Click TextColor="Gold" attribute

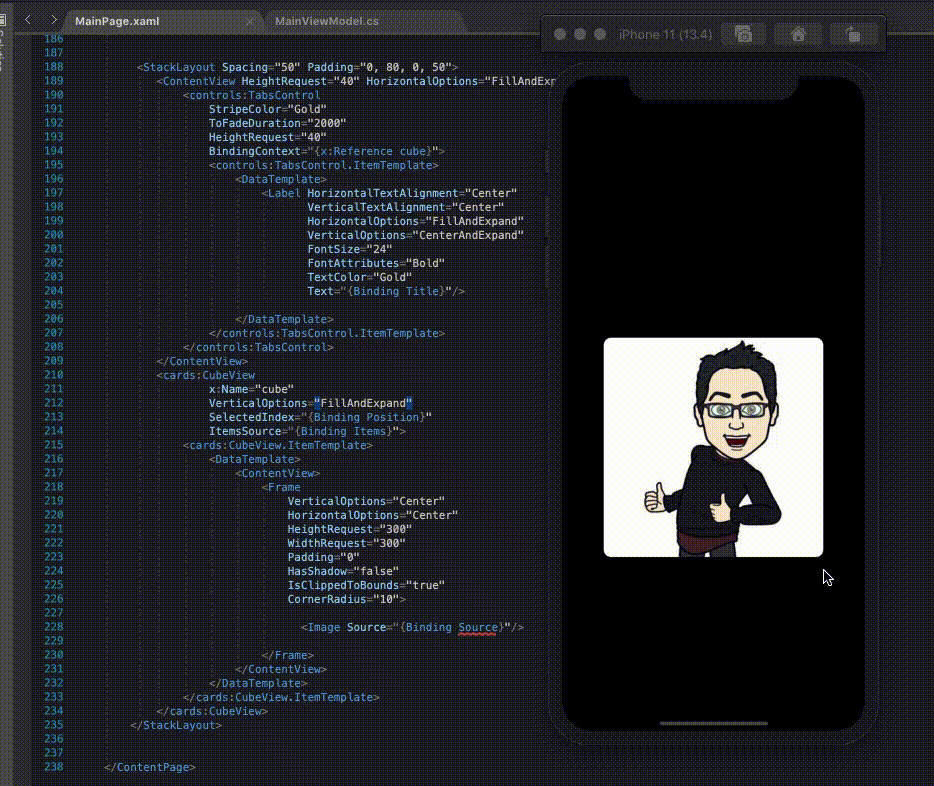pos(359,277)
